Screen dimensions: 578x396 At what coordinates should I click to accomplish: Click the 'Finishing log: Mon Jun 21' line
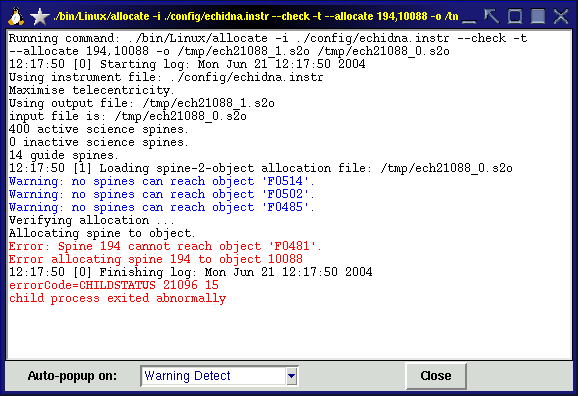(191, 272)
